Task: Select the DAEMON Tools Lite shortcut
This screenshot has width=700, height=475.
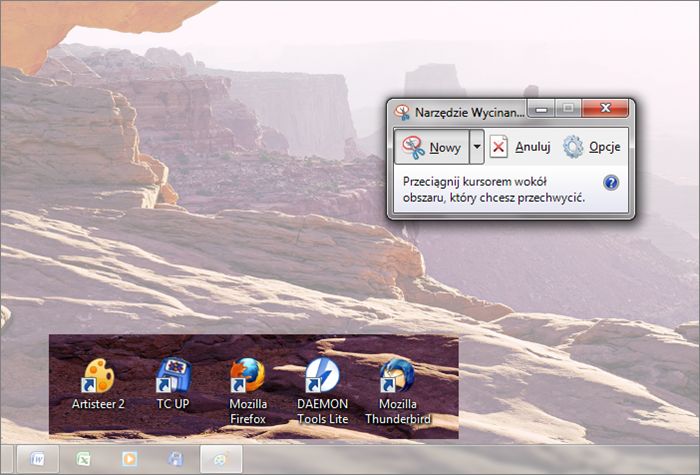Action: point(322,392)
